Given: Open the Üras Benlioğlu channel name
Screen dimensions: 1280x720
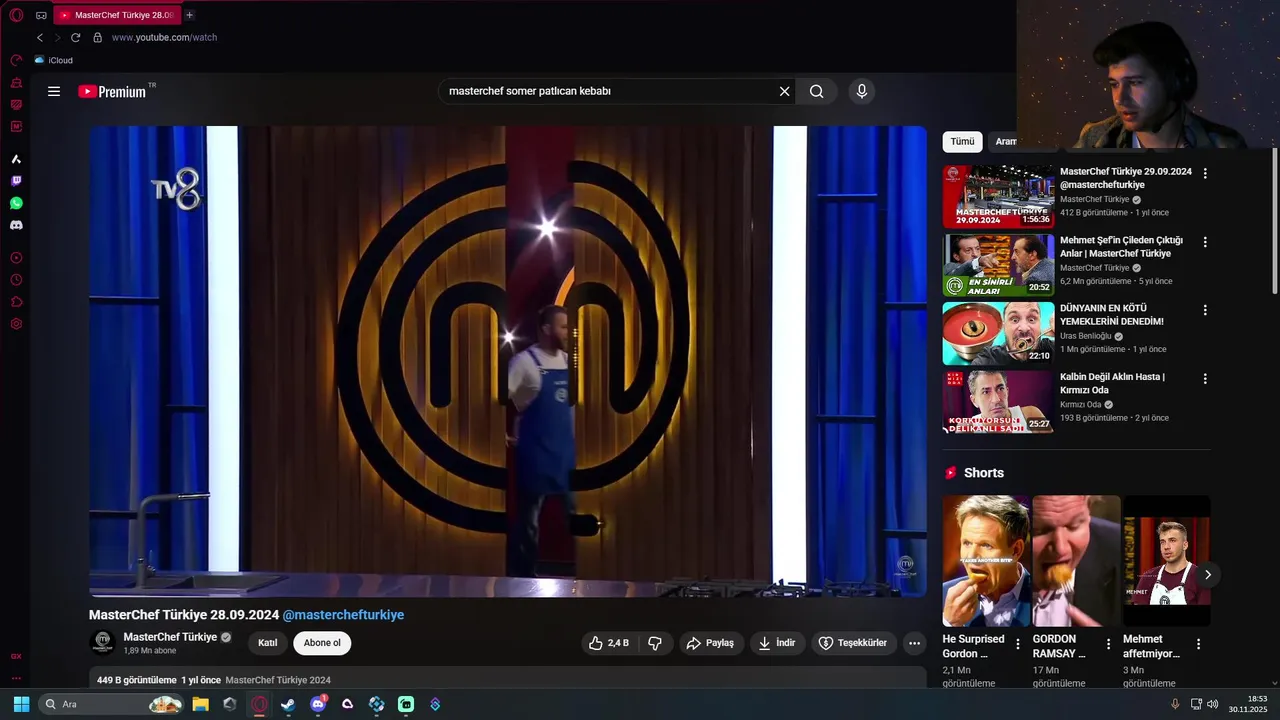Looking at the screenshot, I should [1086, 336].
